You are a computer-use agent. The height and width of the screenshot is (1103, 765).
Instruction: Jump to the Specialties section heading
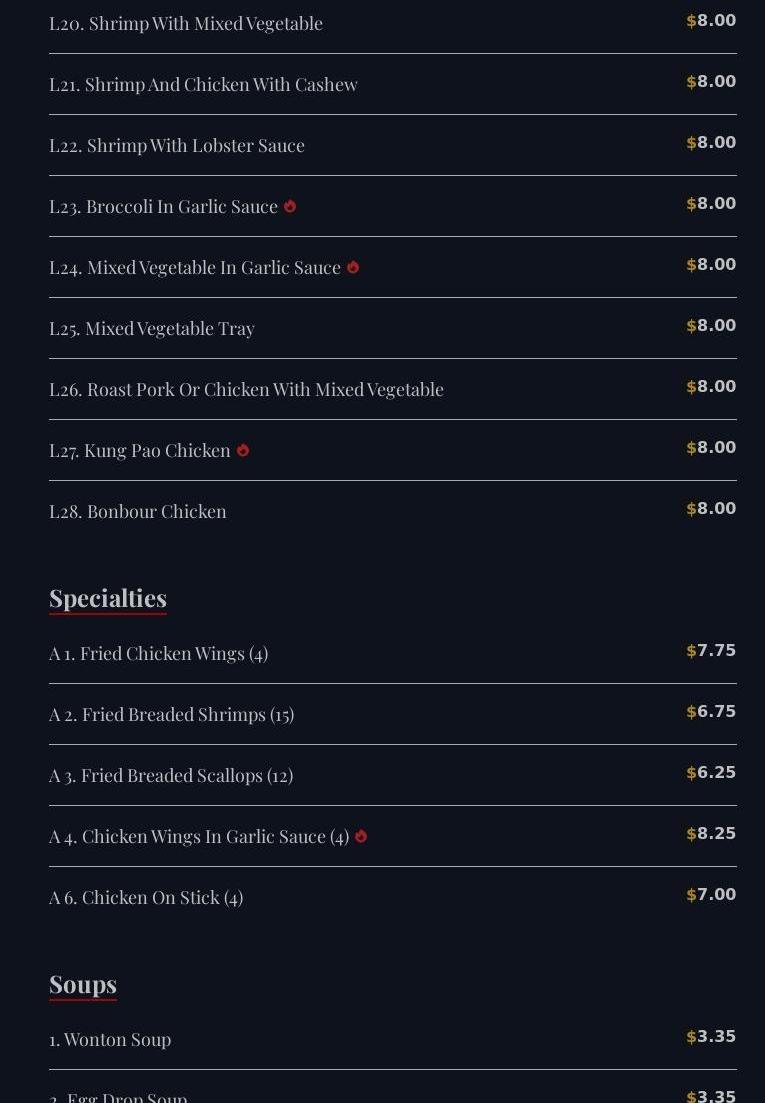108,598
